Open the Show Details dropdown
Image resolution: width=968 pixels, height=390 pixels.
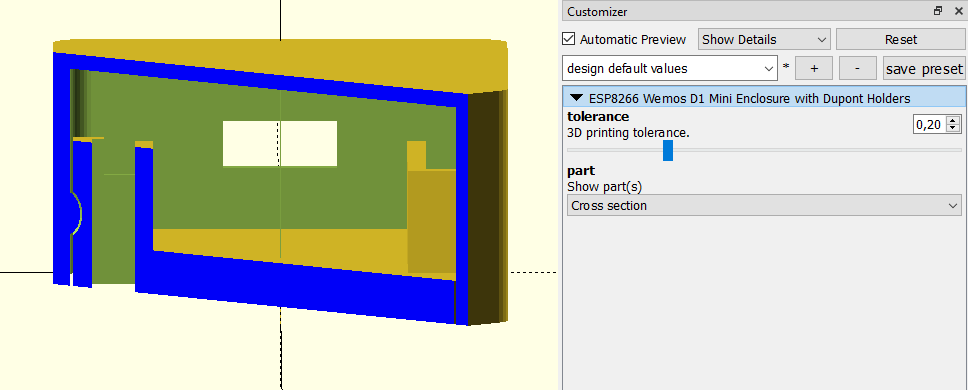764,39
